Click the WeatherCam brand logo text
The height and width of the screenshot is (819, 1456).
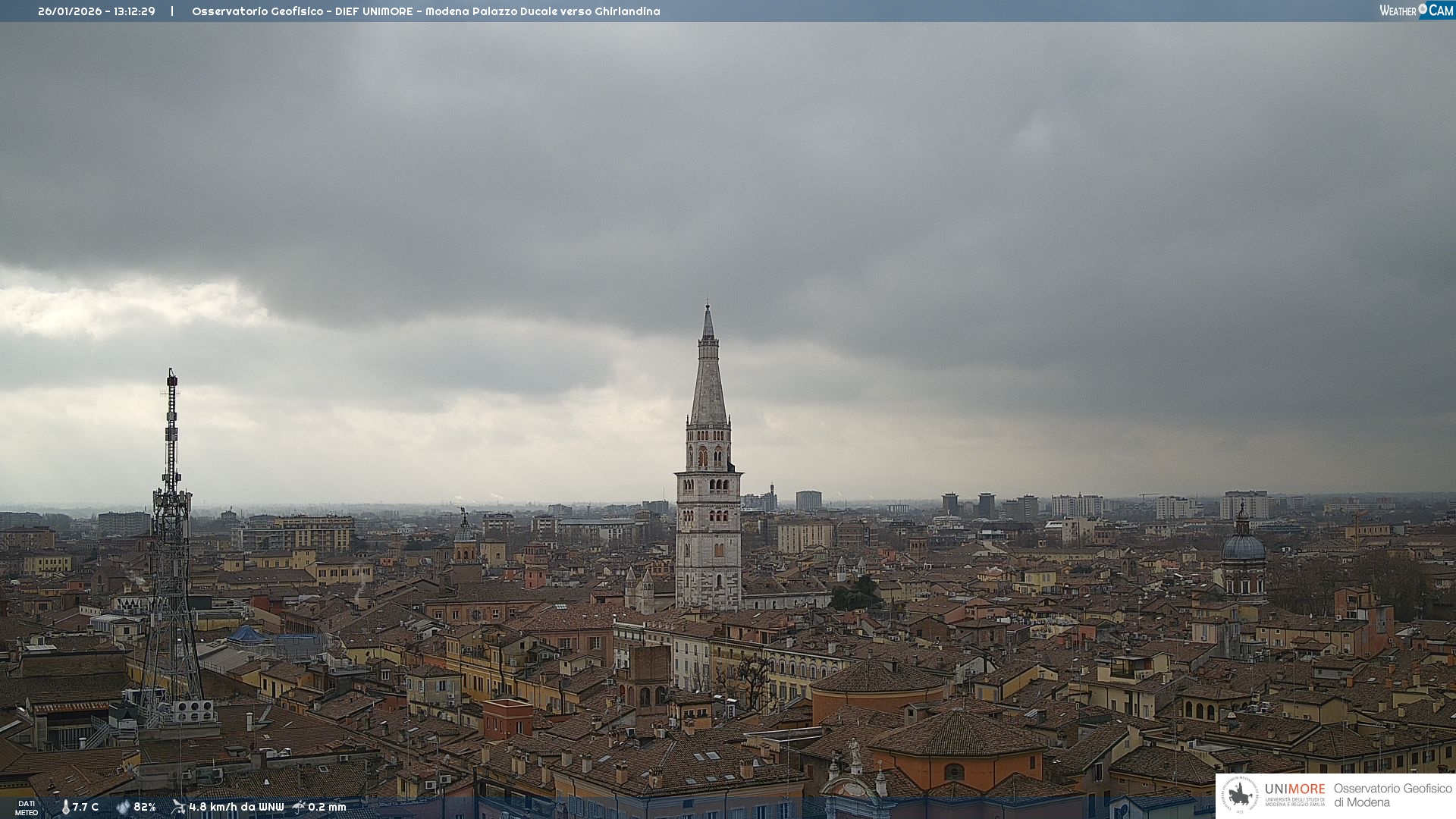(1398, 11)
